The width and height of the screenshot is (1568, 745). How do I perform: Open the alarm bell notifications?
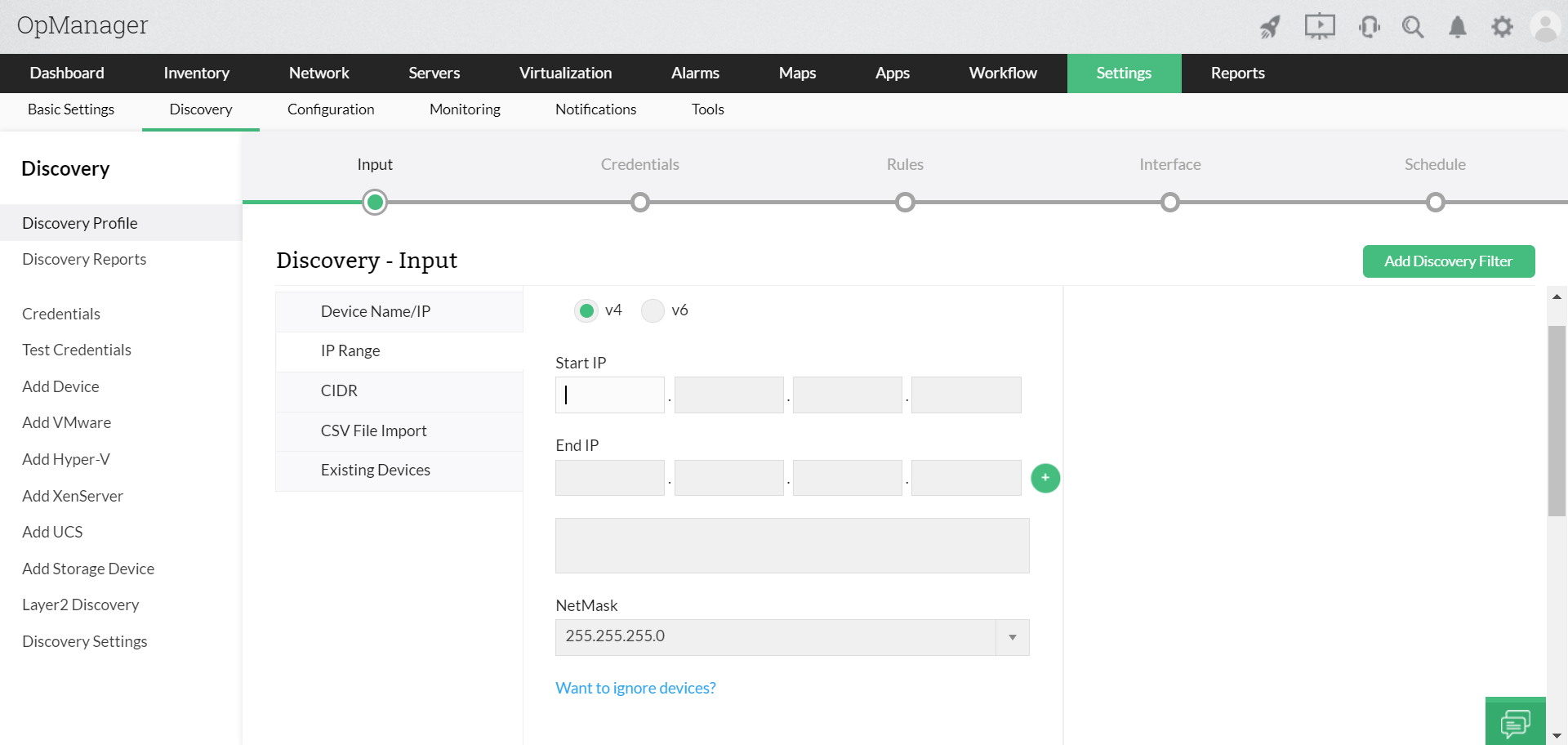tap(1458, 27)
